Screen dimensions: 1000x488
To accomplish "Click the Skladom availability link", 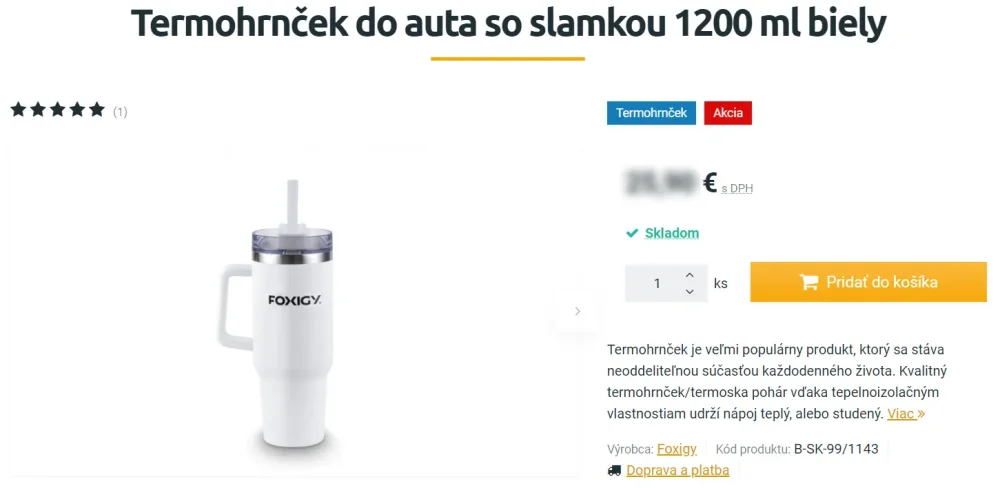I will pos(672,233).
